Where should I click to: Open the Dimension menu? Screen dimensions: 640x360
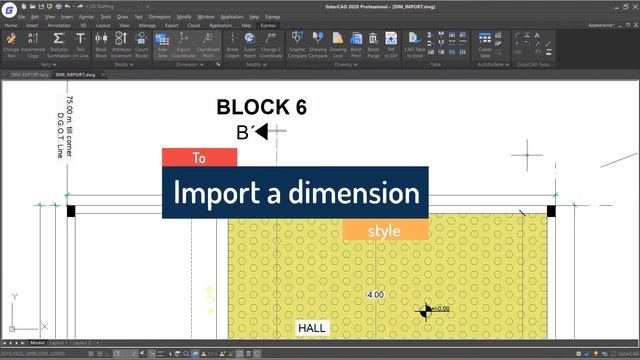[x=160, y=17]
